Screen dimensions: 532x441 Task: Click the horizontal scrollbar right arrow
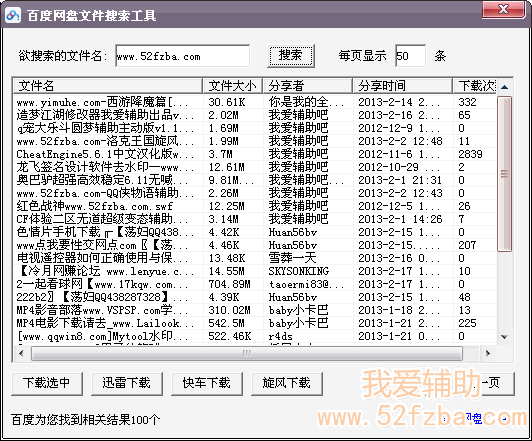(488, 353)
